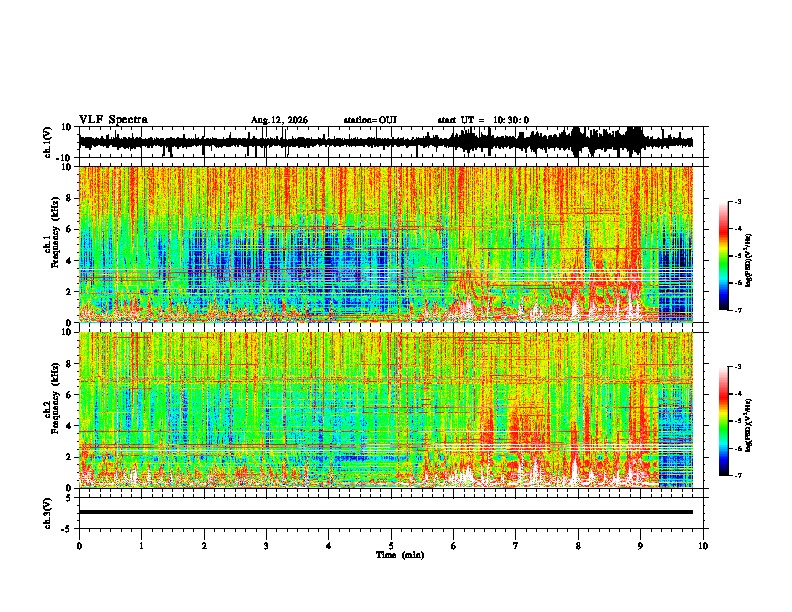Click the '2' kHz tick on ch.1

pos(70,291)
